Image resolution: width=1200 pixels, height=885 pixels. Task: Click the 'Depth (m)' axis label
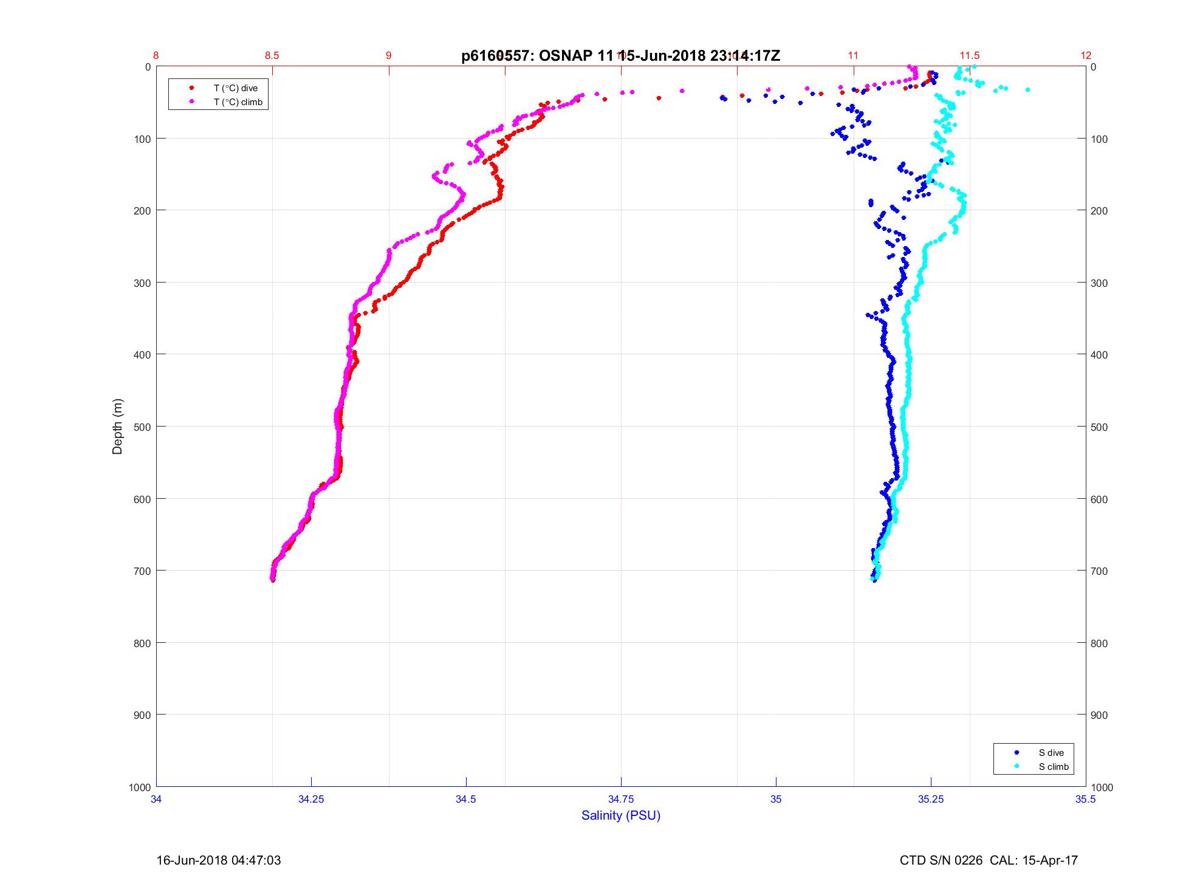[x=118, y=427]
